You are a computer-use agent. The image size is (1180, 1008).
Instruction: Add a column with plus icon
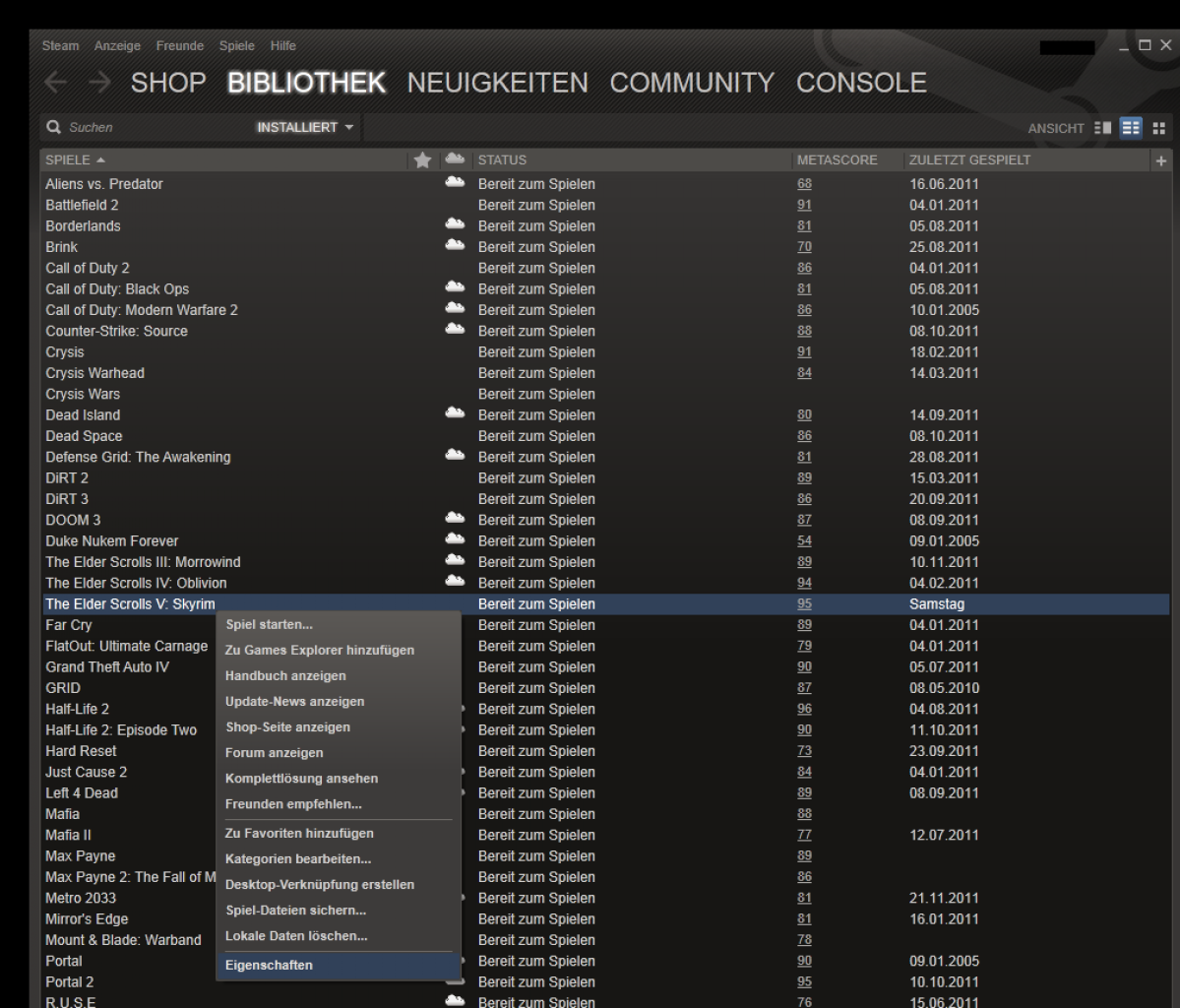click(x=1160, y=160)
